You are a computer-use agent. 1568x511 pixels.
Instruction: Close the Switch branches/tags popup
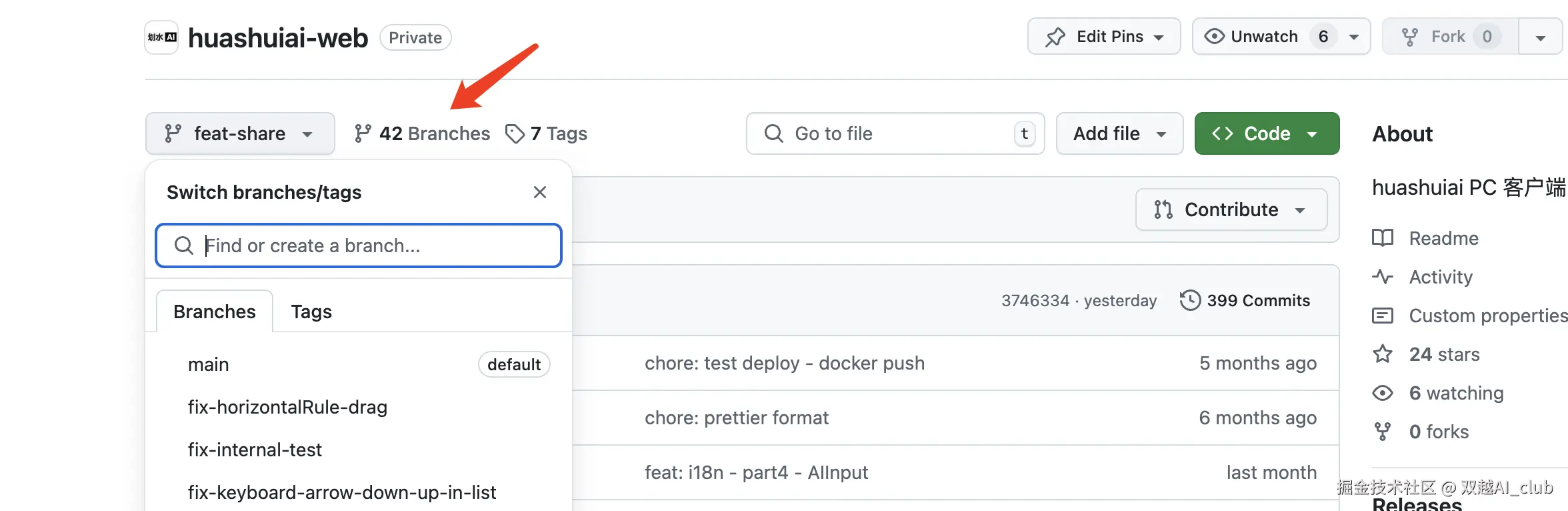pos(540,192)
